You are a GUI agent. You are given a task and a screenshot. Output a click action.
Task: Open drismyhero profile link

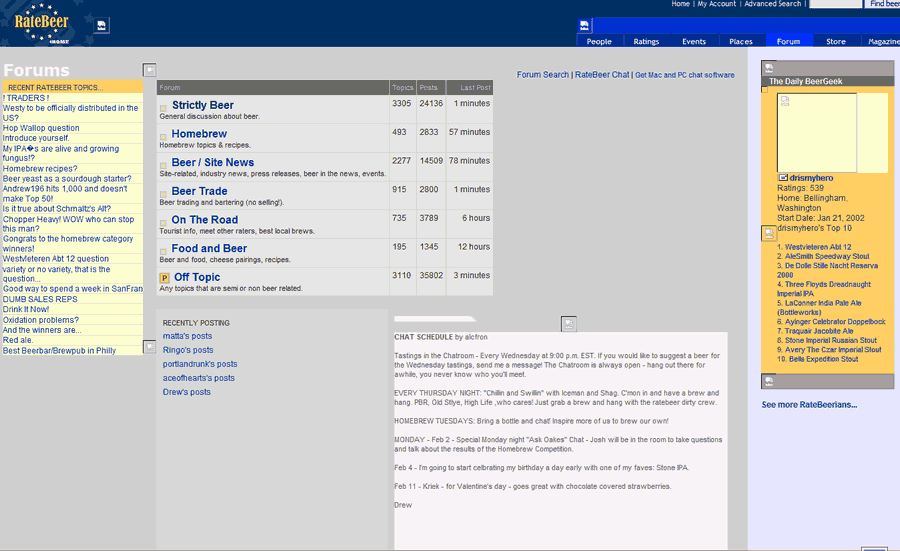[x=811, y=178]
